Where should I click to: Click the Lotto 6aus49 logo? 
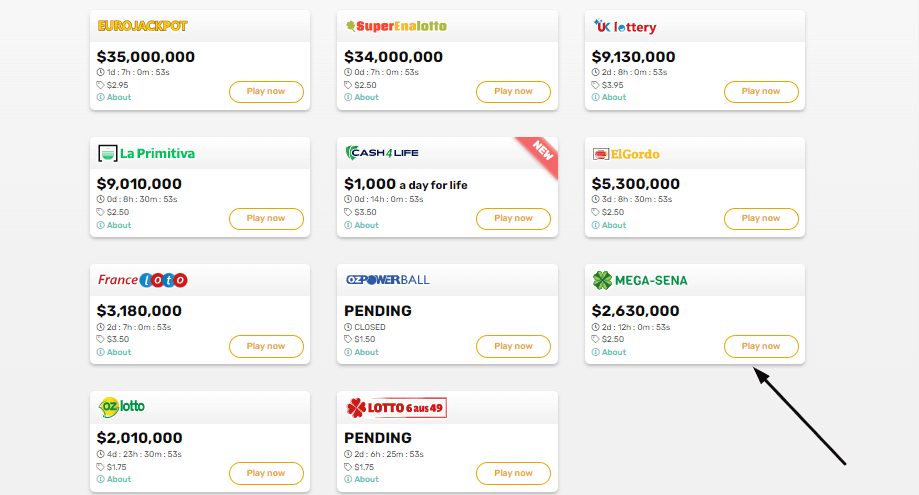pyautogui.click(x=396, y=408)
